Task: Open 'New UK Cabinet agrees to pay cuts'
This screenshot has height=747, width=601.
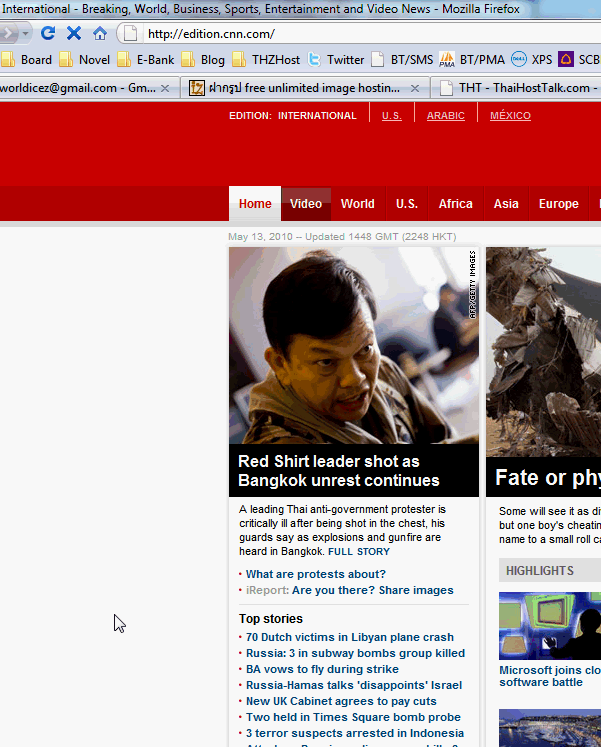Action: point(341,701)
